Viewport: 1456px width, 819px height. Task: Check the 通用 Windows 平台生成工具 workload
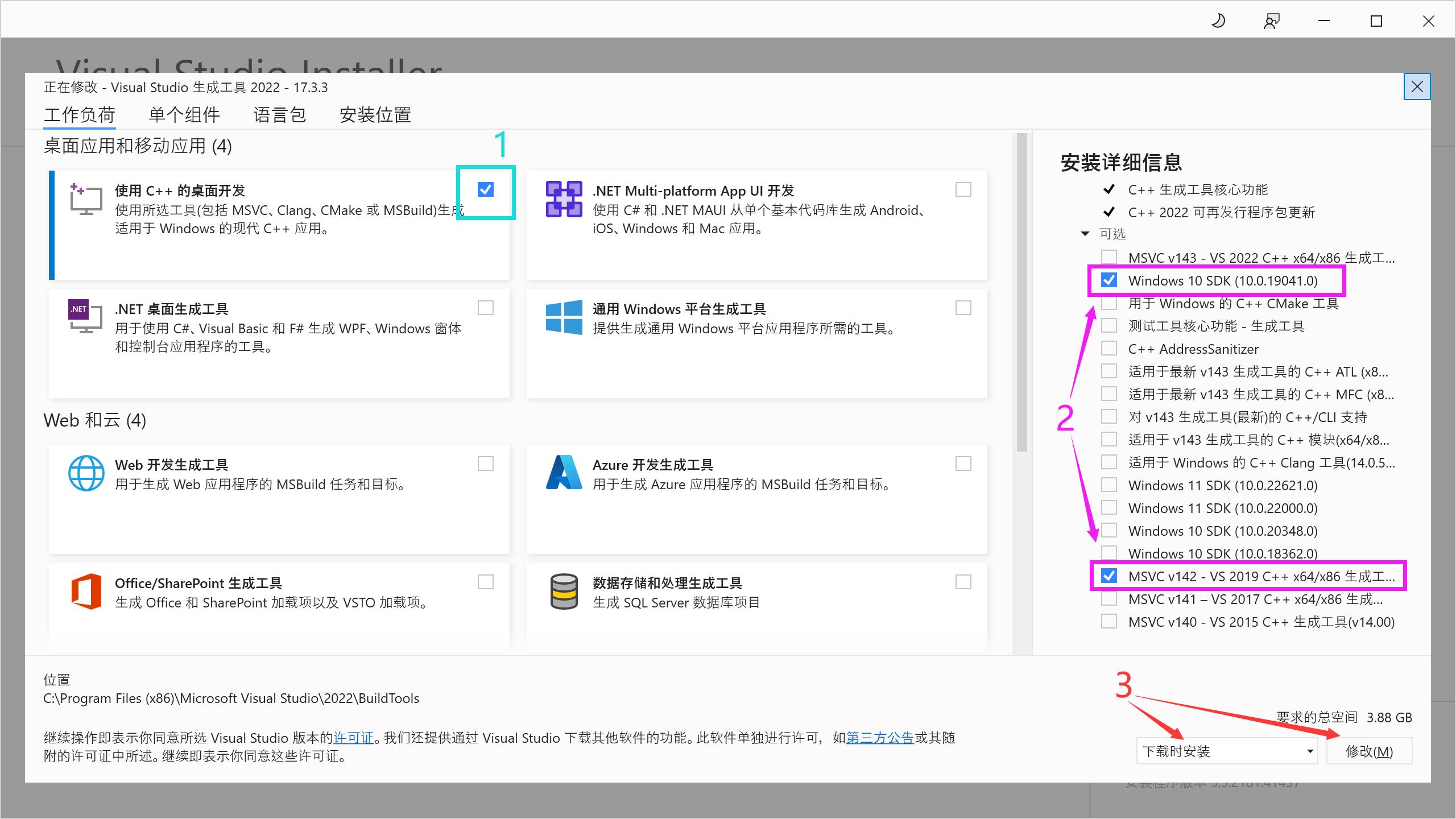click(x=963, y=308)
